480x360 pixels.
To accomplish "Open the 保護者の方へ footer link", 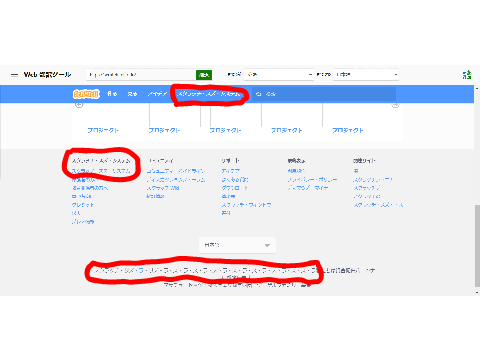I will click(85, 179).
